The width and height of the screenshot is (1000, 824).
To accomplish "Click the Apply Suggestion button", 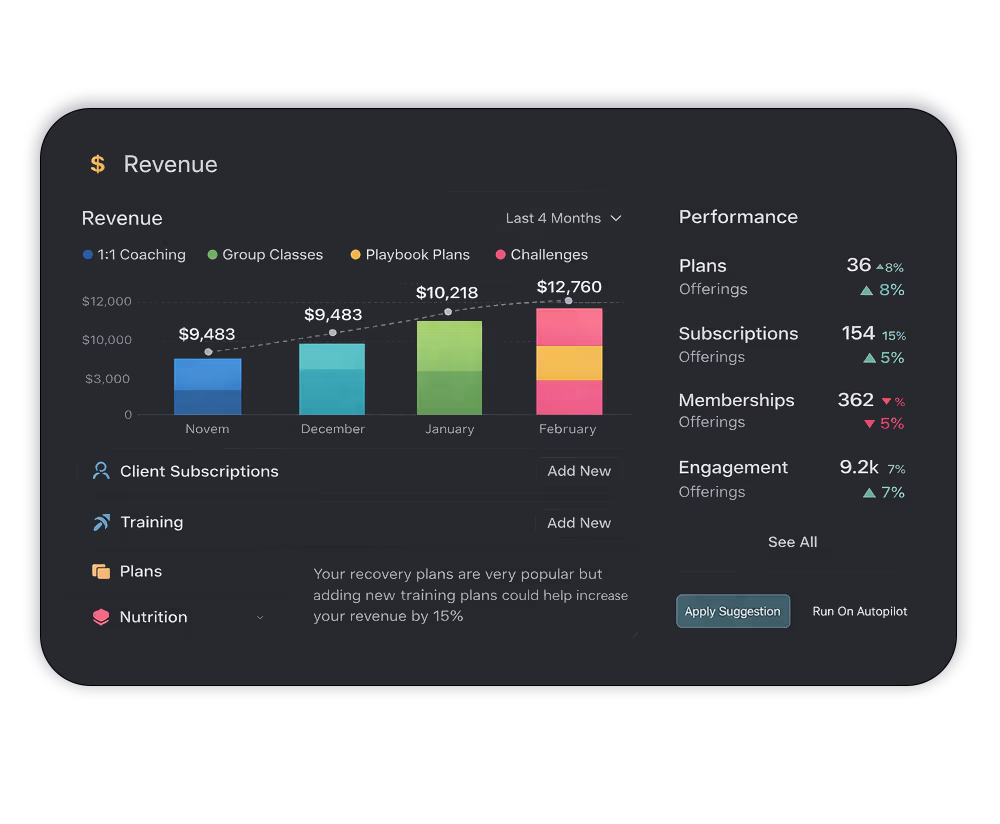I will [733, 612].
